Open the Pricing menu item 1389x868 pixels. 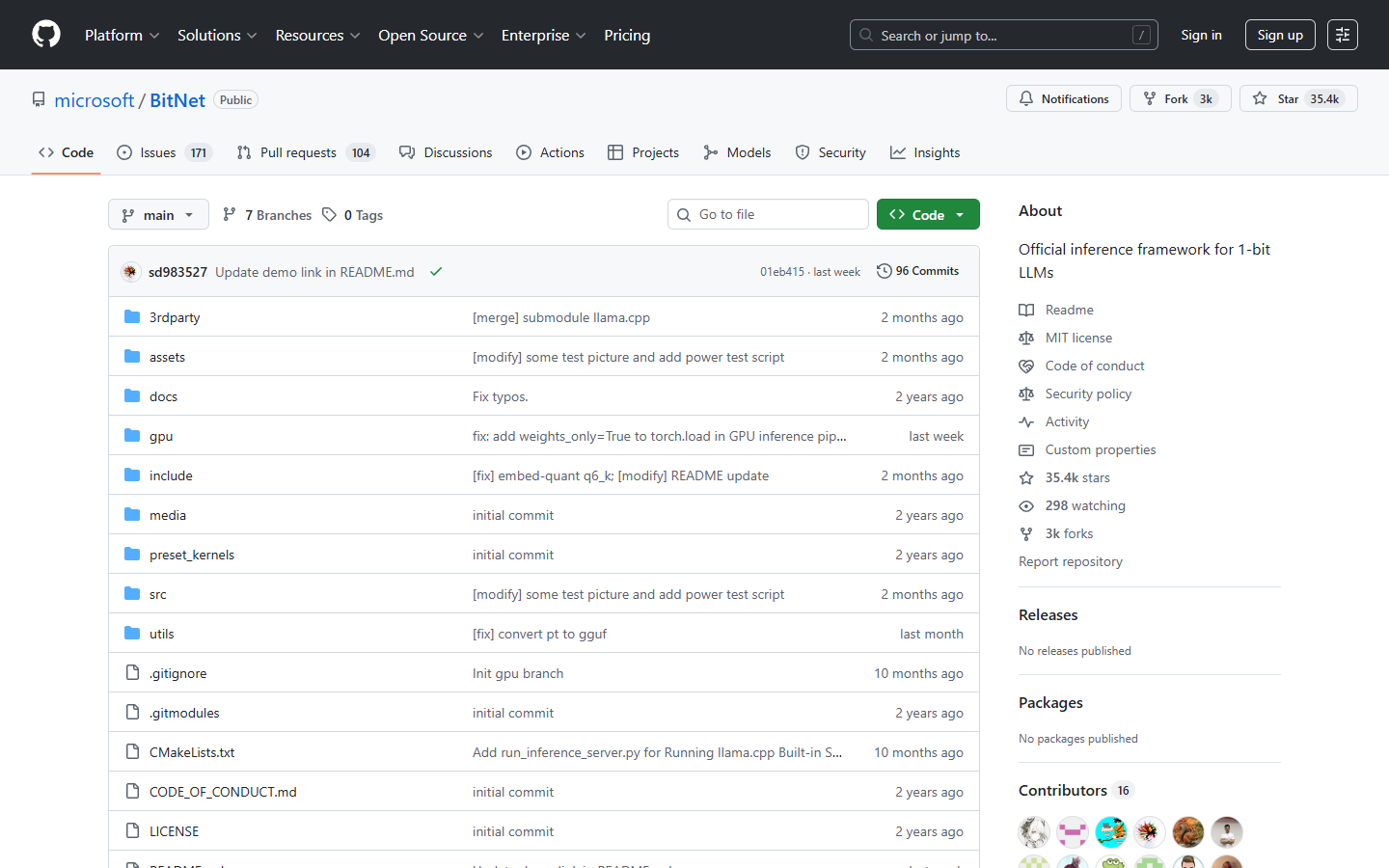(627, 35)
